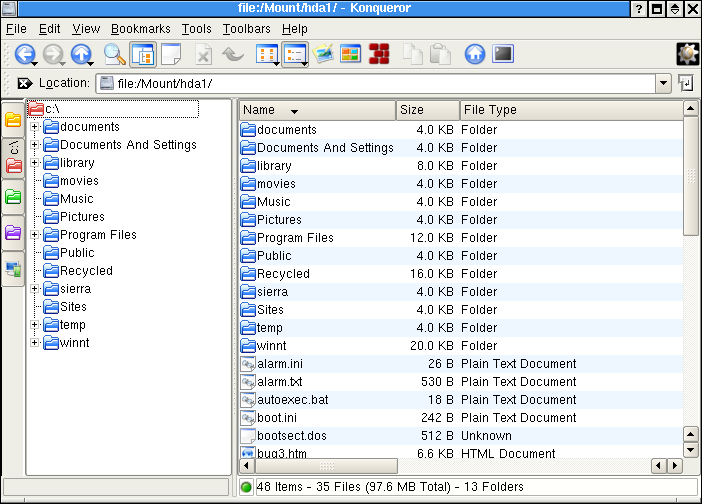Select the c:\ red folder sidebar tab
The height and width of the screenshot is (504, 702).
click(13, 158)
